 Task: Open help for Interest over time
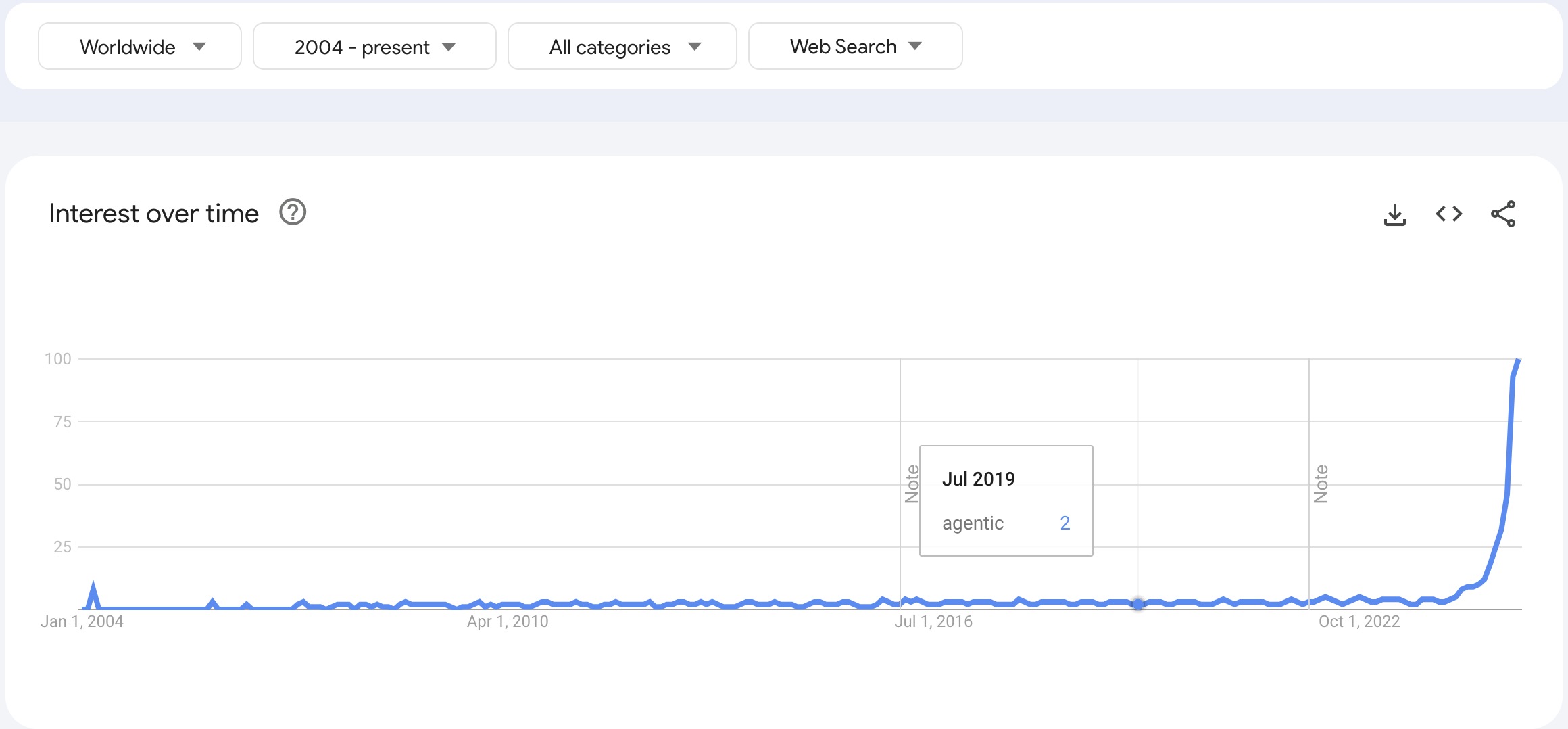pyautogui.click(x=293, y=212)
